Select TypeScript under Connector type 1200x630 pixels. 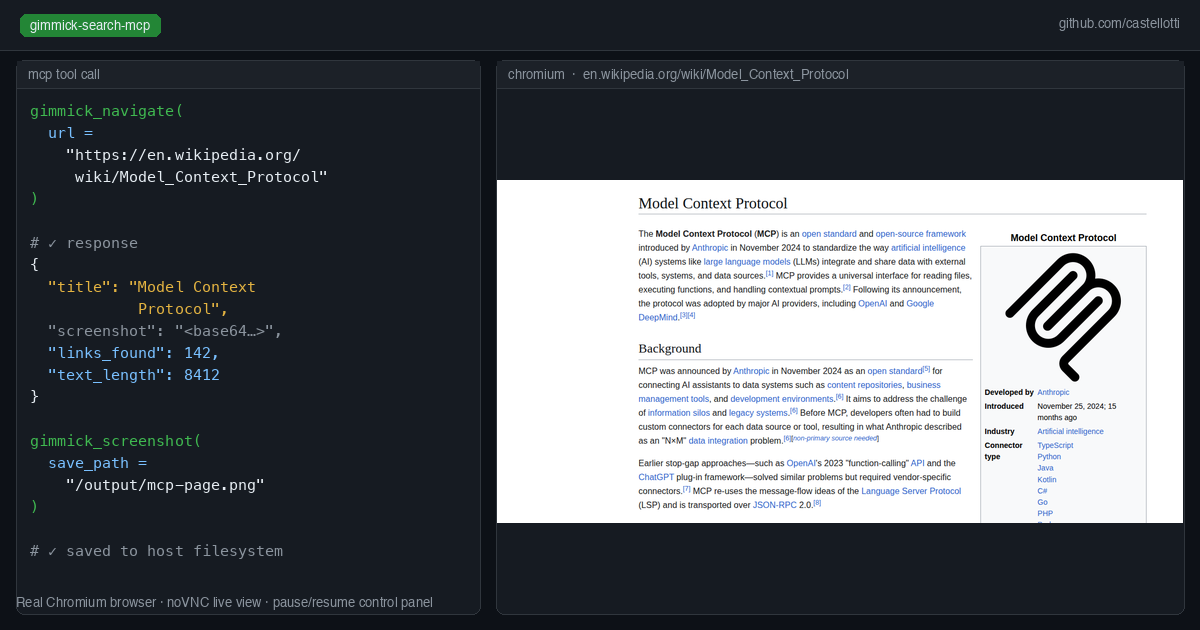tap(1055, 445)
